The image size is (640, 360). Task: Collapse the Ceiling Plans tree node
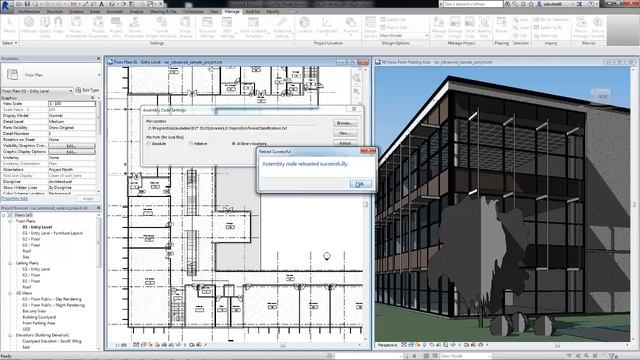10,263
